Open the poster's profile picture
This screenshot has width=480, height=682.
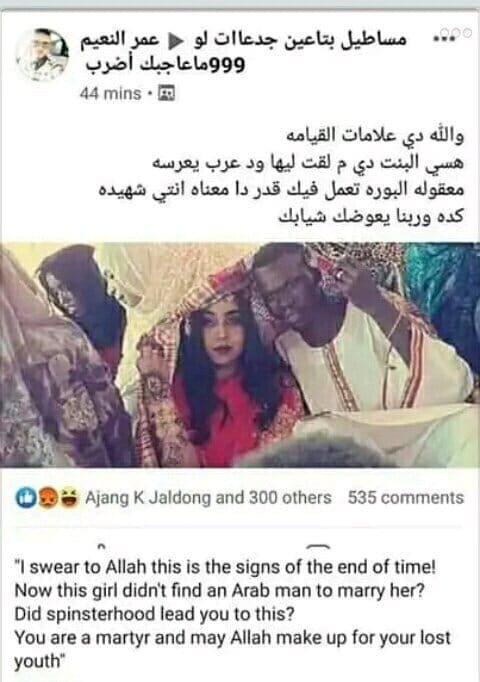pos(42,54)
